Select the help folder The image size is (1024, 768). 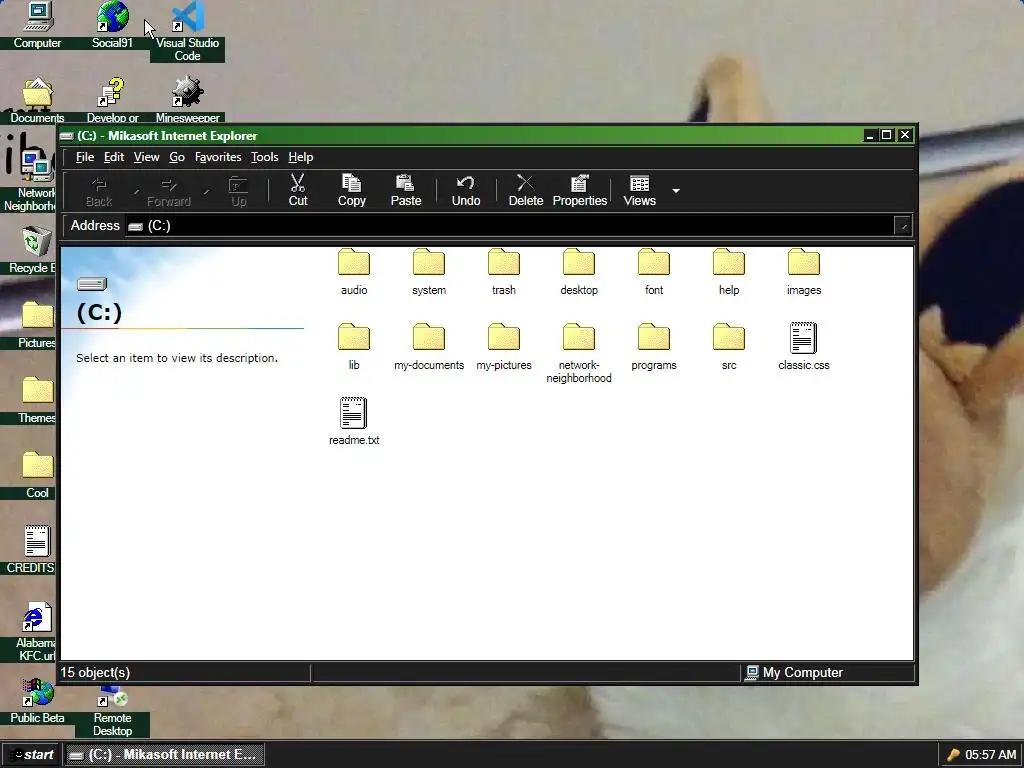click(x=729, y=272)
